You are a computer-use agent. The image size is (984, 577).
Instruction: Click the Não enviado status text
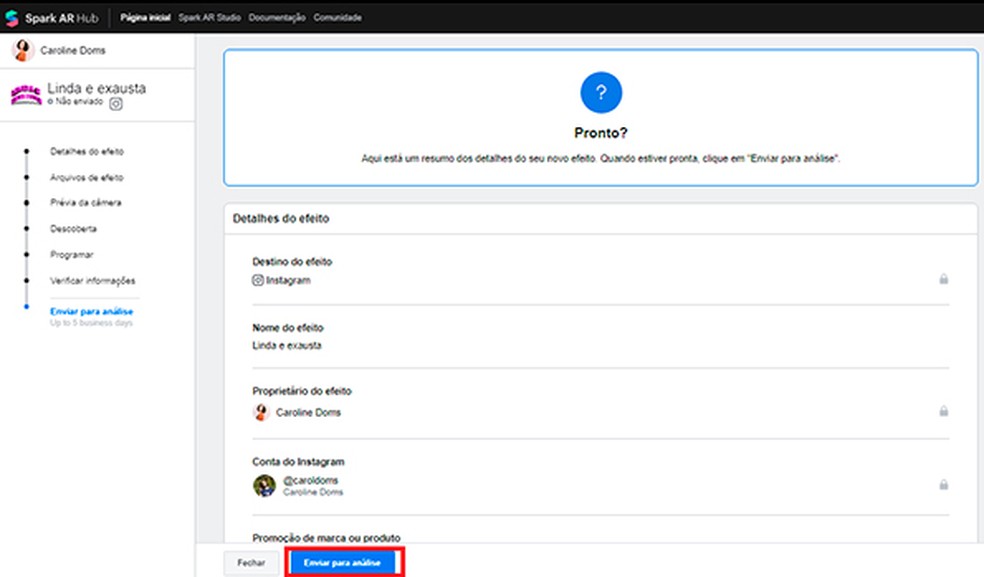pos(79,101)
